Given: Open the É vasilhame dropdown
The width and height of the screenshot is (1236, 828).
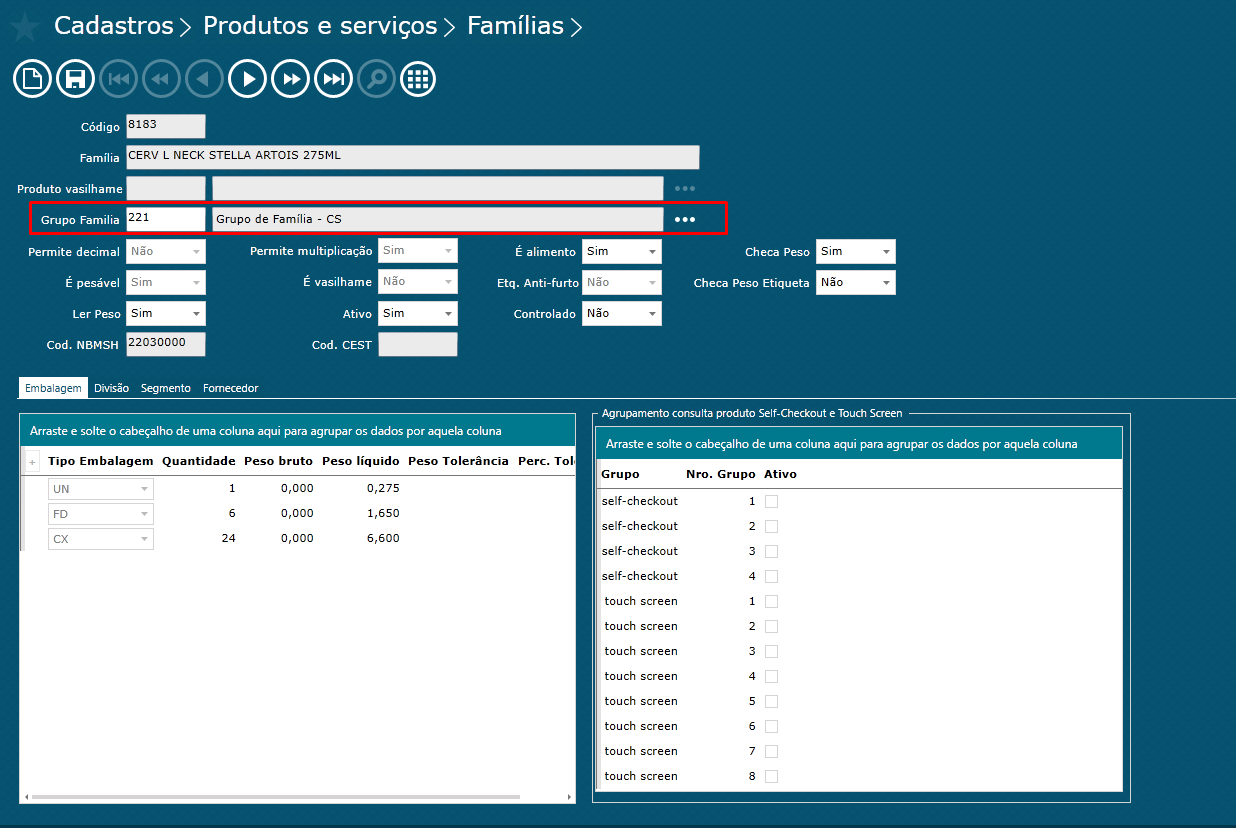Looking at the screenshot, I should (418, 283).
